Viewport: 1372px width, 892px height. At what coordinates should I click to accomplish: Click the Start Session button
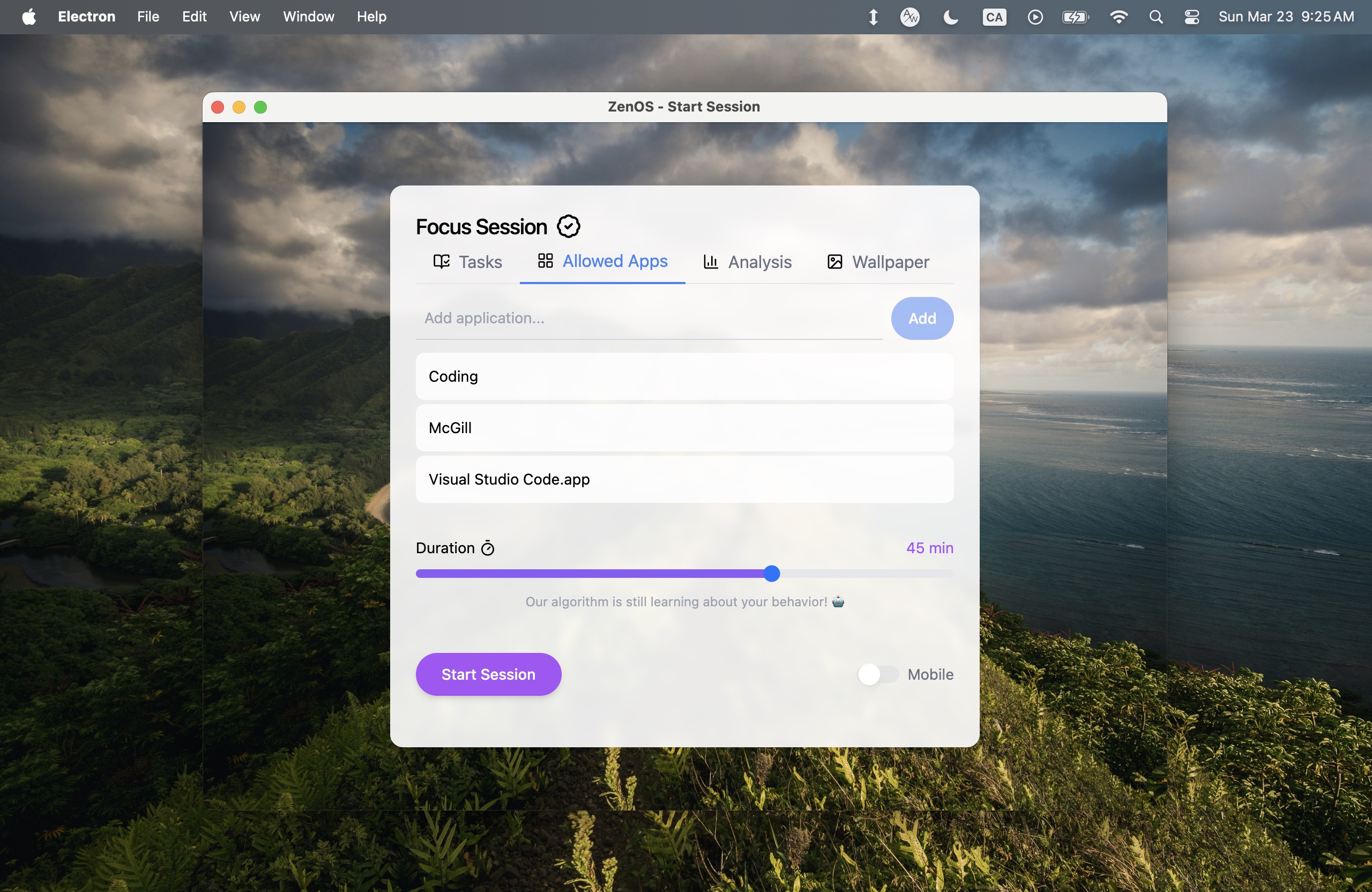[488, 674]
